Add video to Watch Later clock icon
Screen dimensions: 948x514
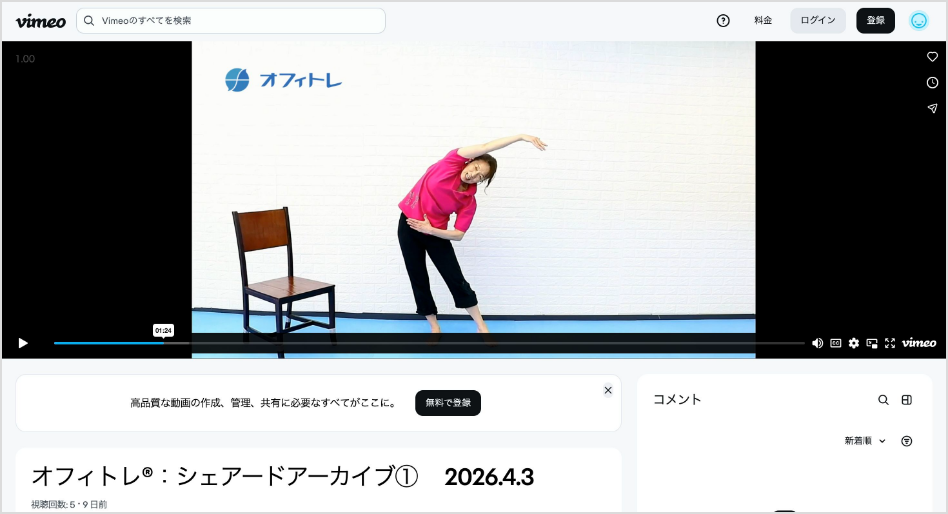(x=932, y=83)
